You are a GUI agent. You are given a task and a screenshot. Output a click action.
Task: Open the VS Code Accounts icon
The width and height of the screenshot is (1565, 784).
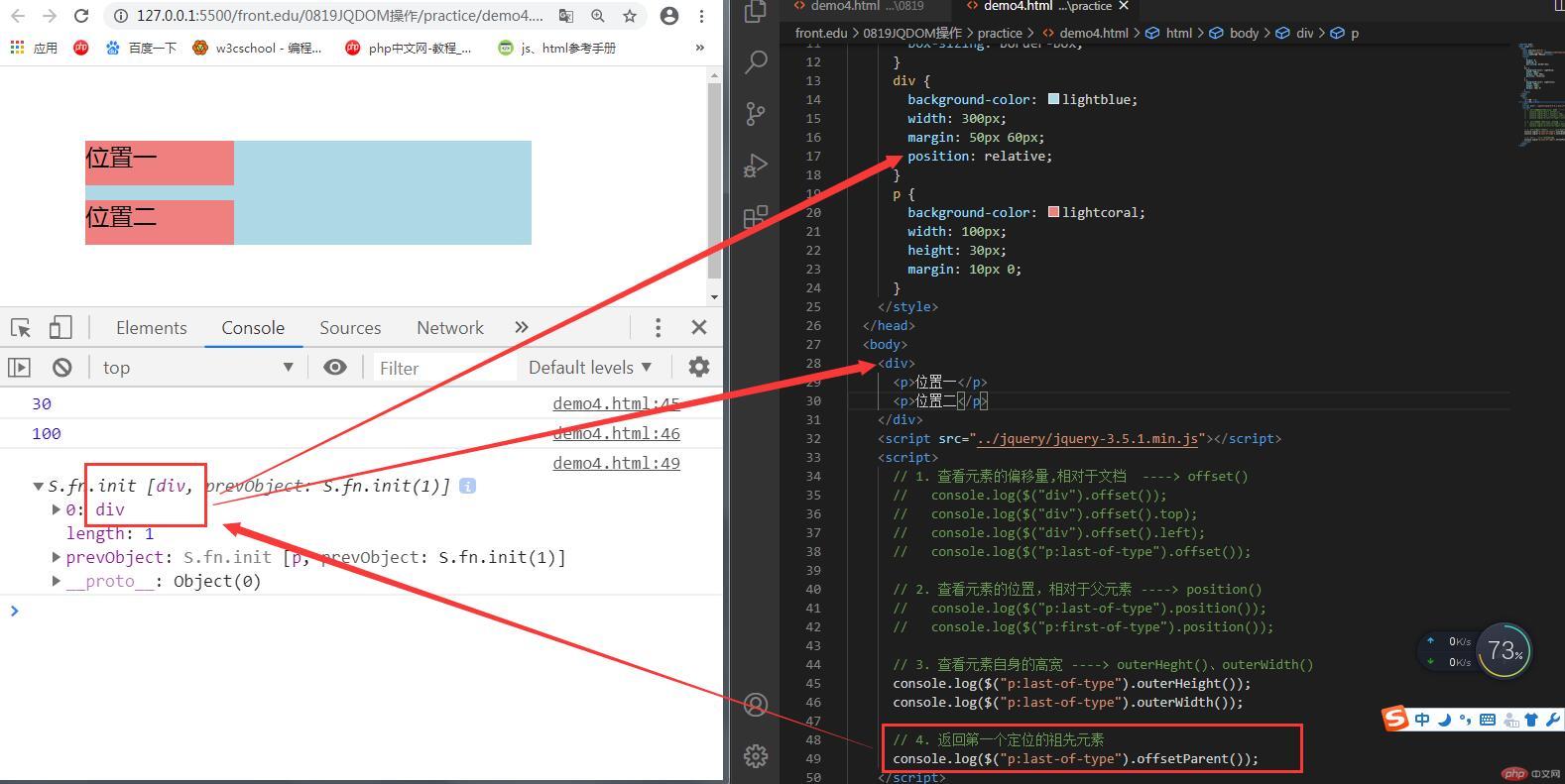coord(756,705)
